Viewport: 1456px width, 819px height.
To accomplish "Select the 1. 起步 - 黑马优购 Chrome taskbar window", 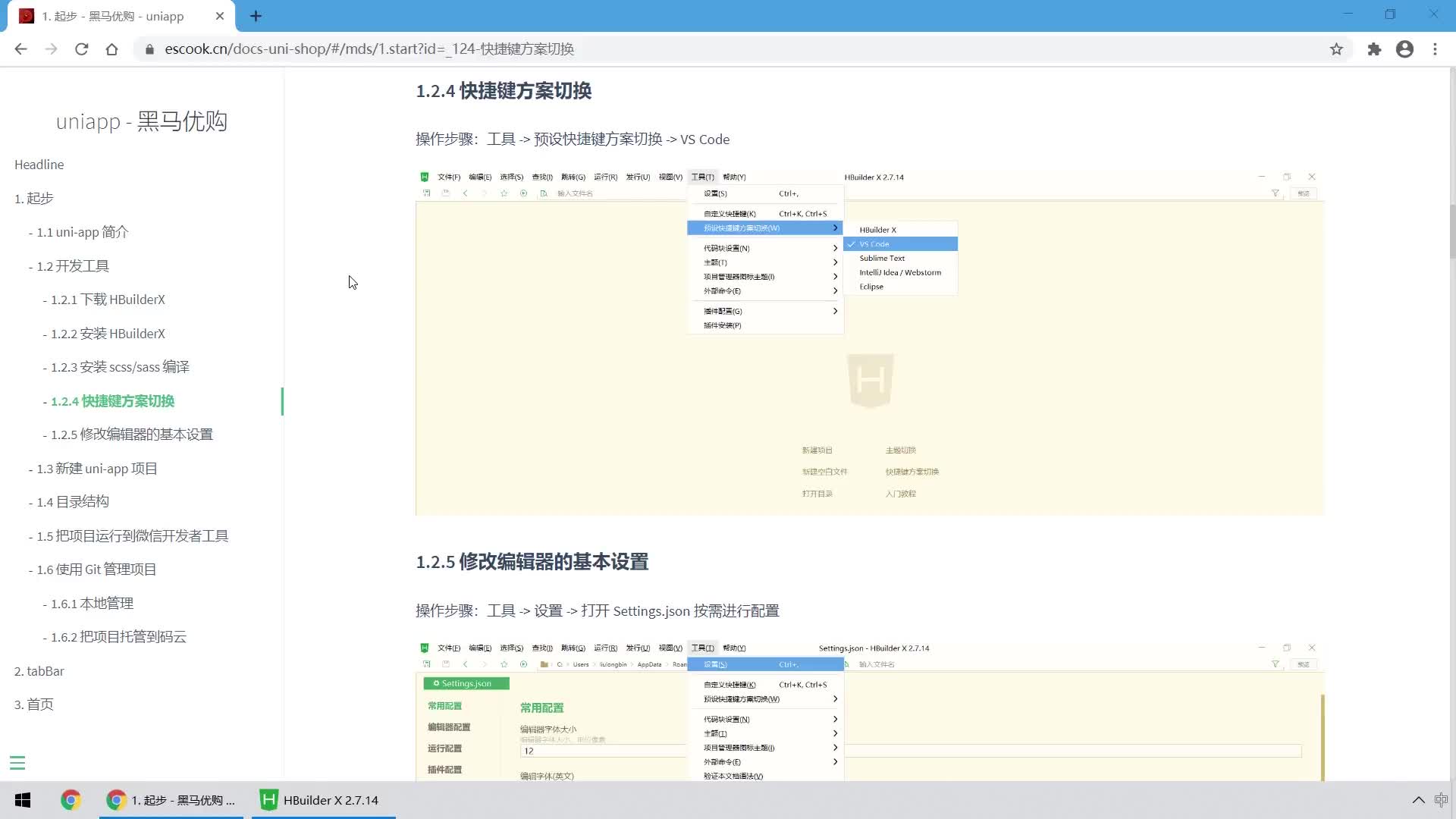I will (x=171, y=800).
